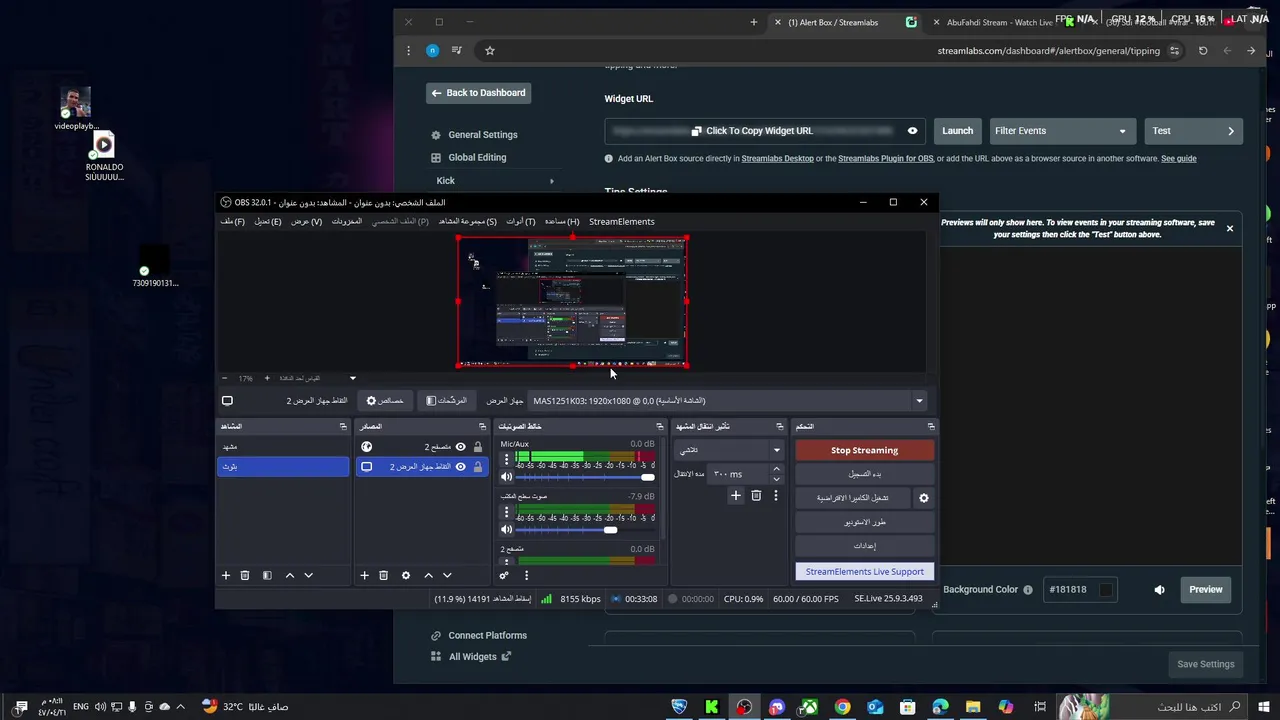Viewport: 1280px width, 720px height.
Task: Click OBS icon in Windows taskbar
Action: pyautogui.click(x=744, y=707)
